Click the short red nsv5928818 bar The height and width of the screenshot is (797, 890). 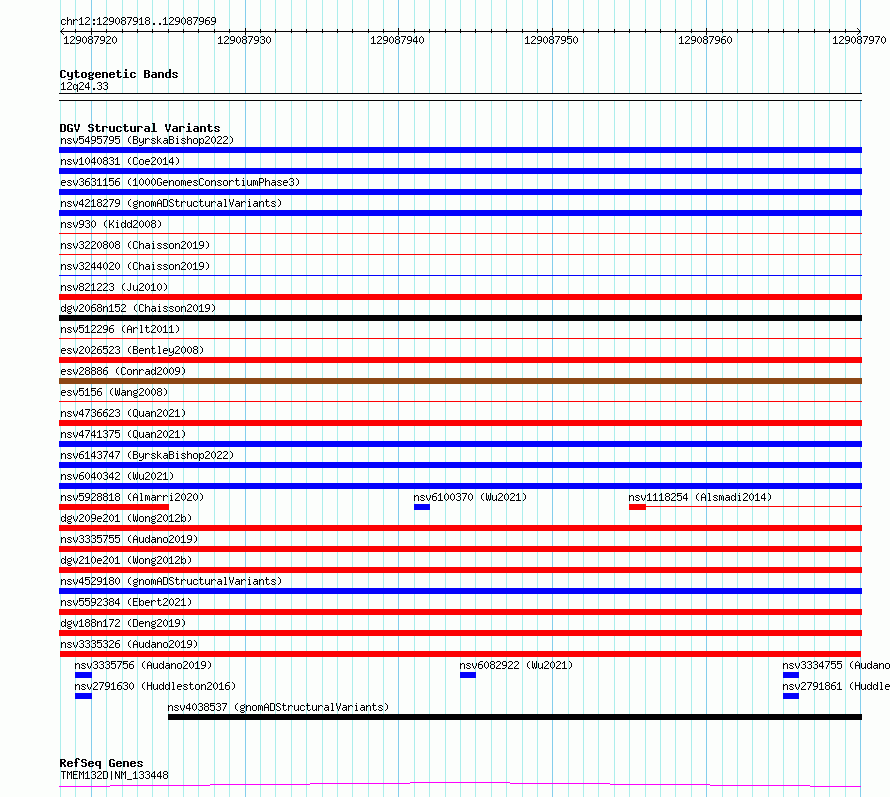[114, 507]
